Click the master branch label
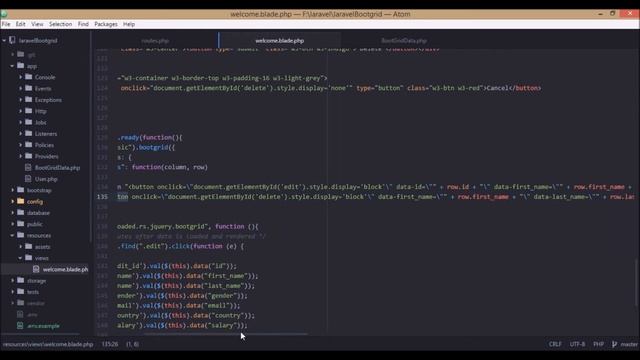The image size is (640, 360). [x=629, y=344]
